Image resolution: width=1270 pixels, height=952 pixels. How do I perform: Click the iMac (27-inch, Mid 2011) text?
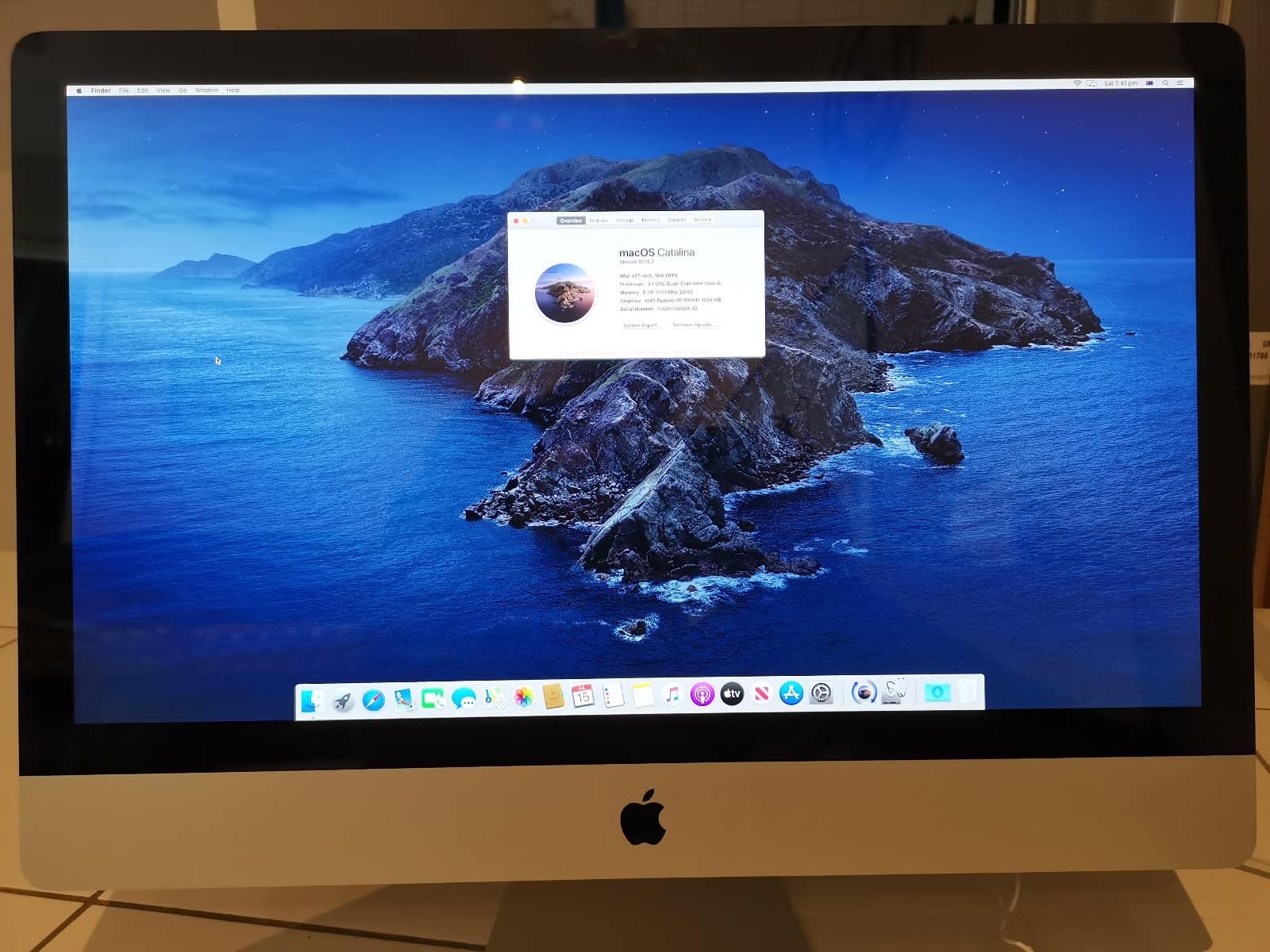coord(648,275)
